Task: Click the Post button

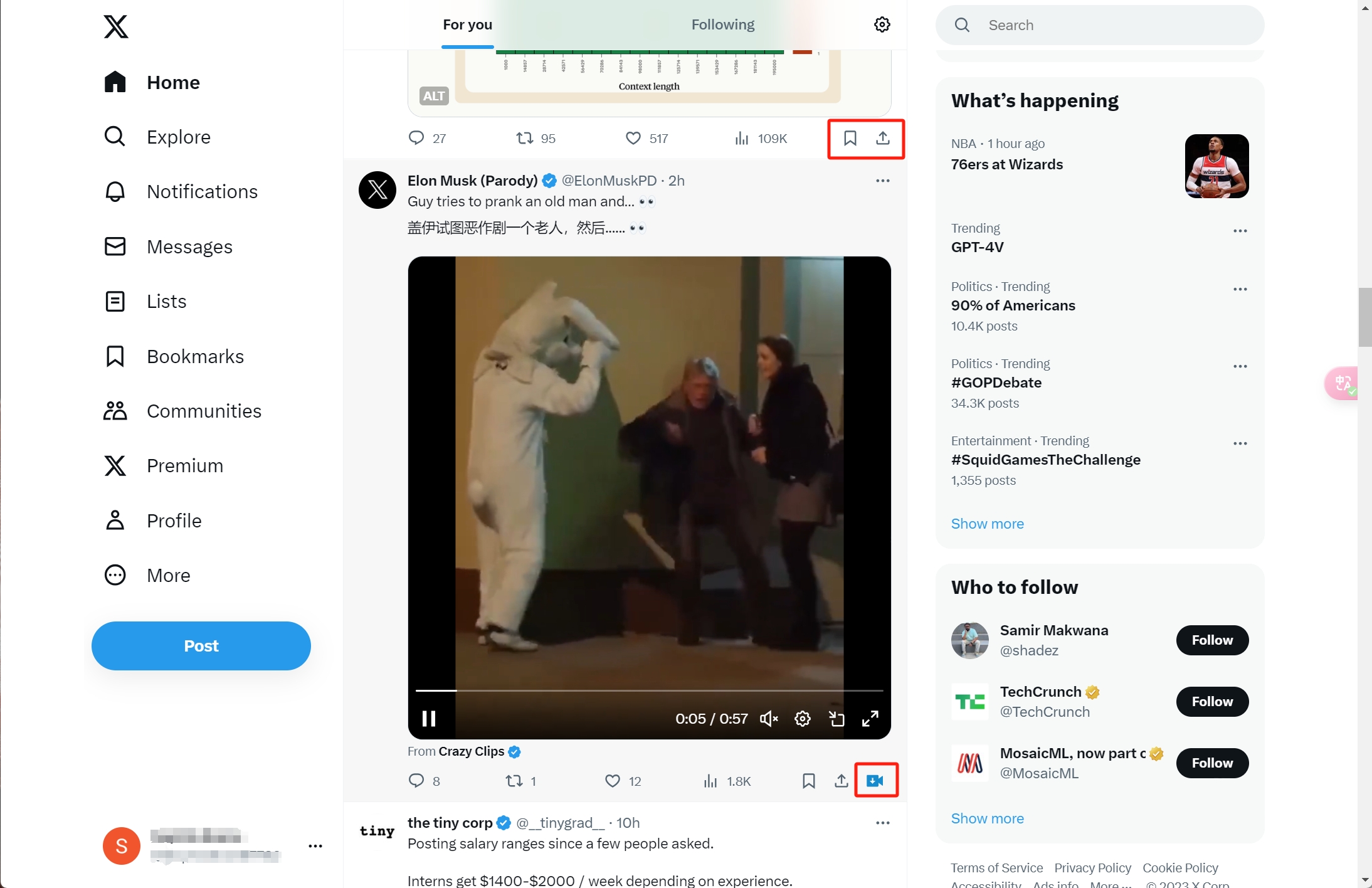Action: pos(201,645)
